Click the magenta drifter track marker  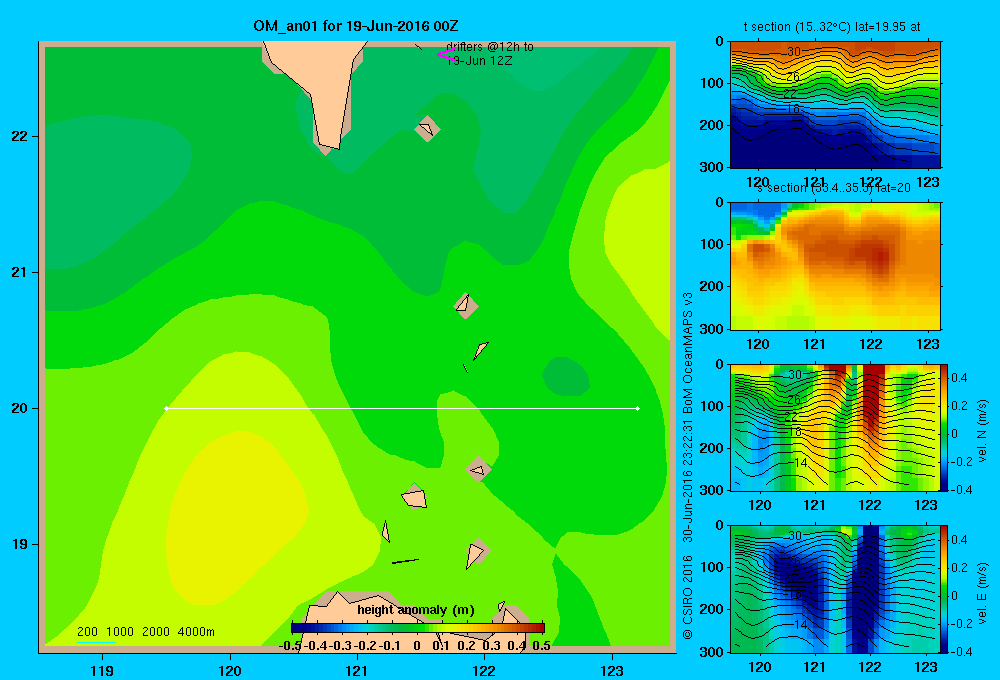[x=446, y=55]
